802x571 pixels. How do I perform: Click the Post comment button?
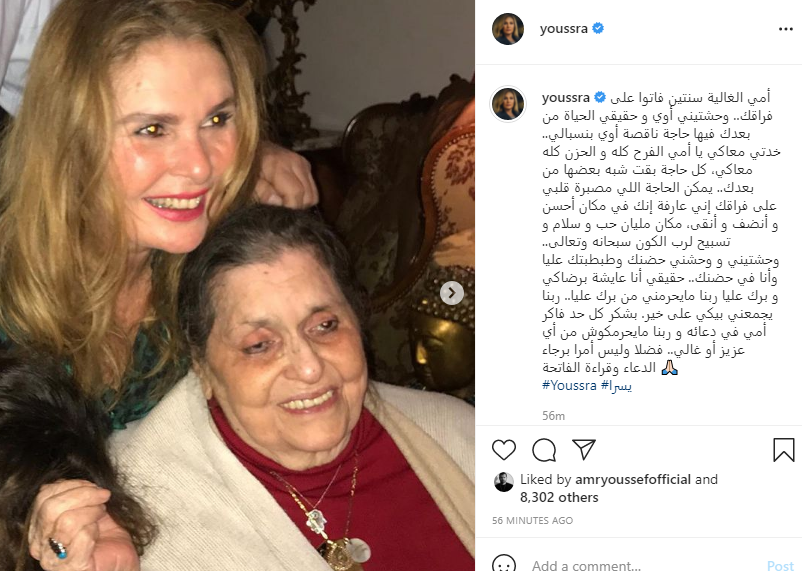pyautogui.click(x=780, y=565)
